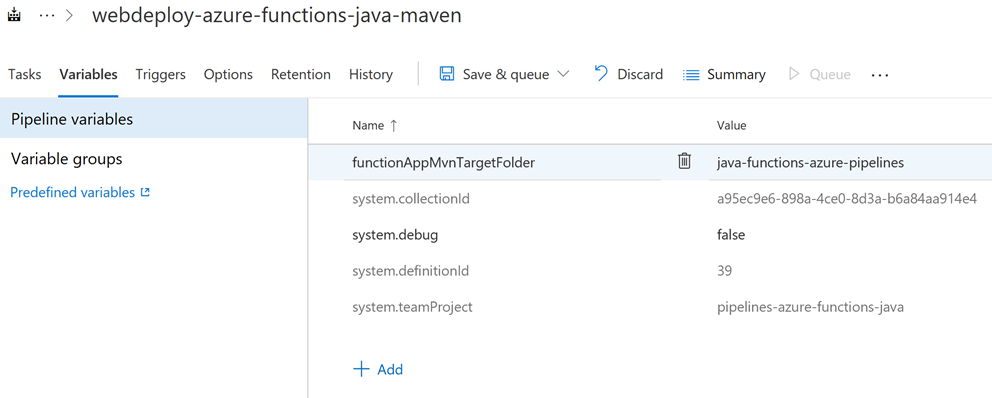Select Pipeline variables in the sidebar
This screenshot has height=398, width=992.
(154, 119)
